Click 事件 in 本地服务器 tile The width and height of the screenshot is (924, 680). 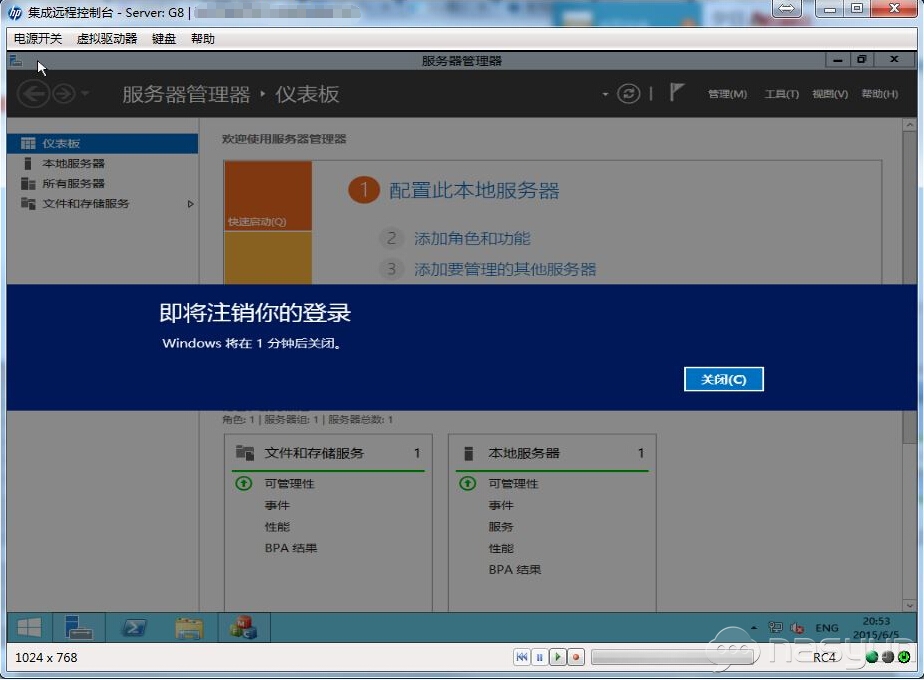[501, 505]
